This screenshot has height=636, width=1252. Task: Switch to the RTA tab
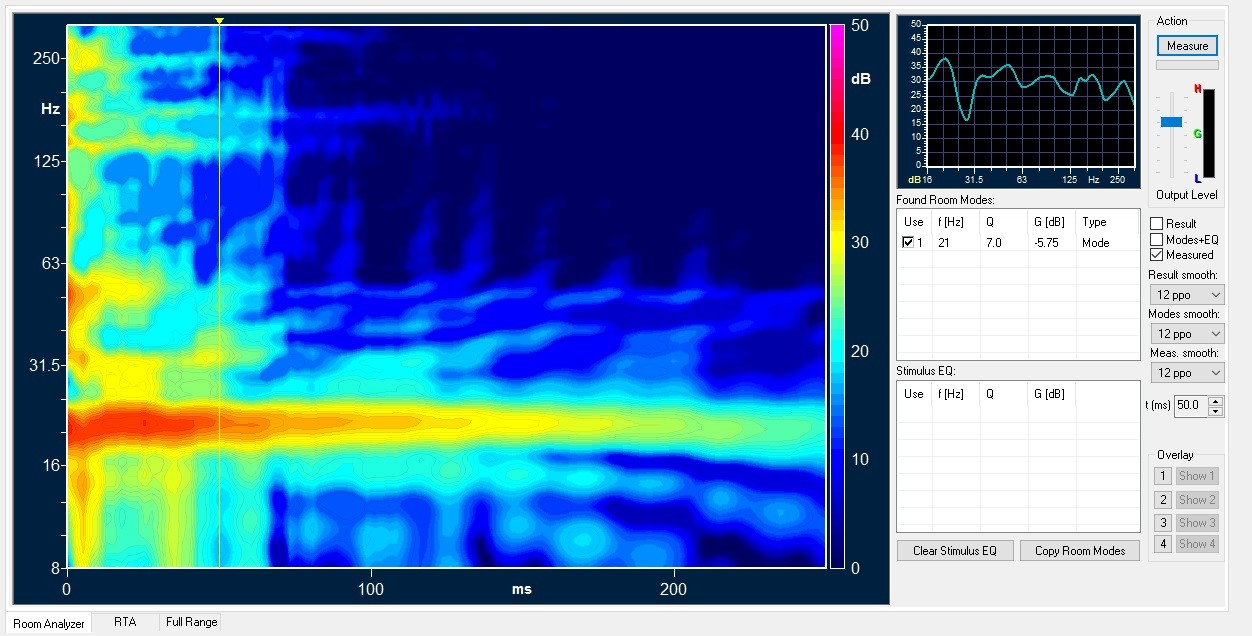coord(125,622)
